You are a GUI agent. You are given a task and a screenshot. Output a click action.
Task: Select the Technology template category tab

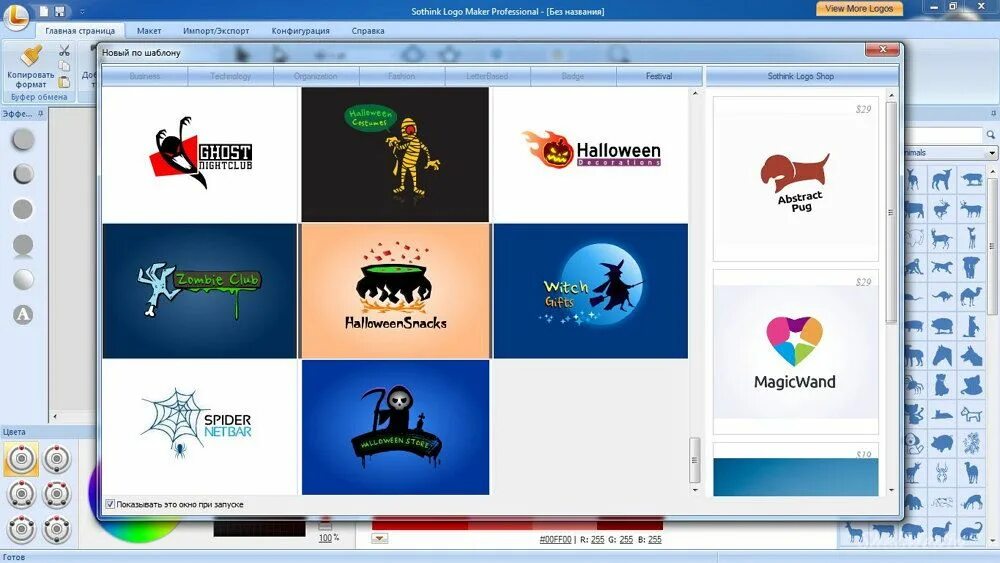[231, 76]
